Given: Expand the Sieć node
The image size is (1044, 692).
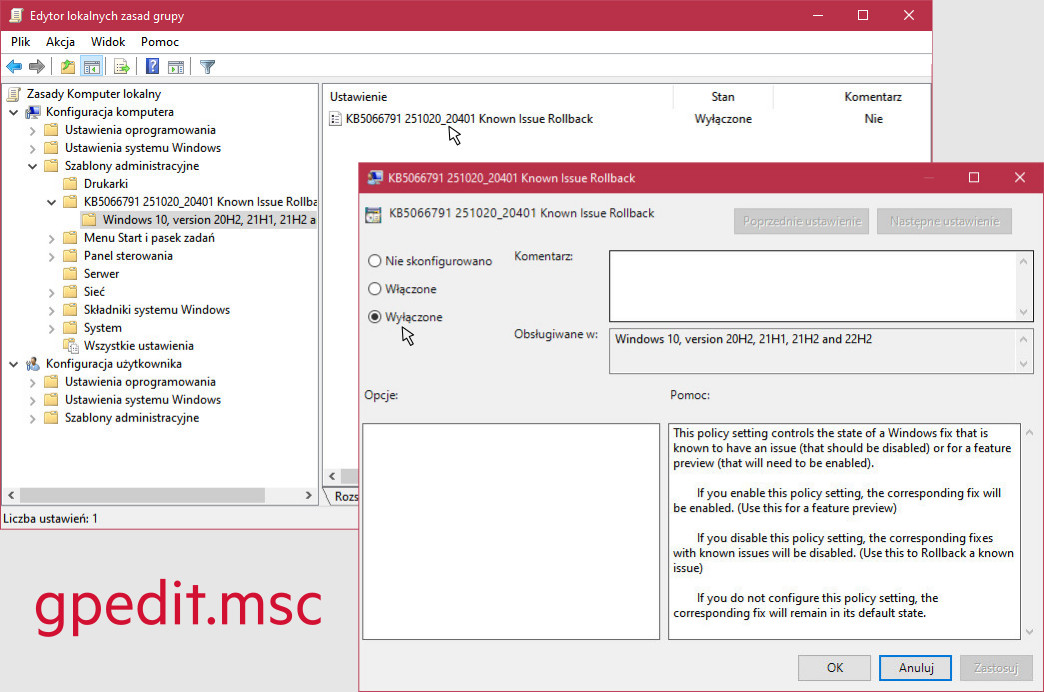Looking at the screenshot, I should coord(51,292).
